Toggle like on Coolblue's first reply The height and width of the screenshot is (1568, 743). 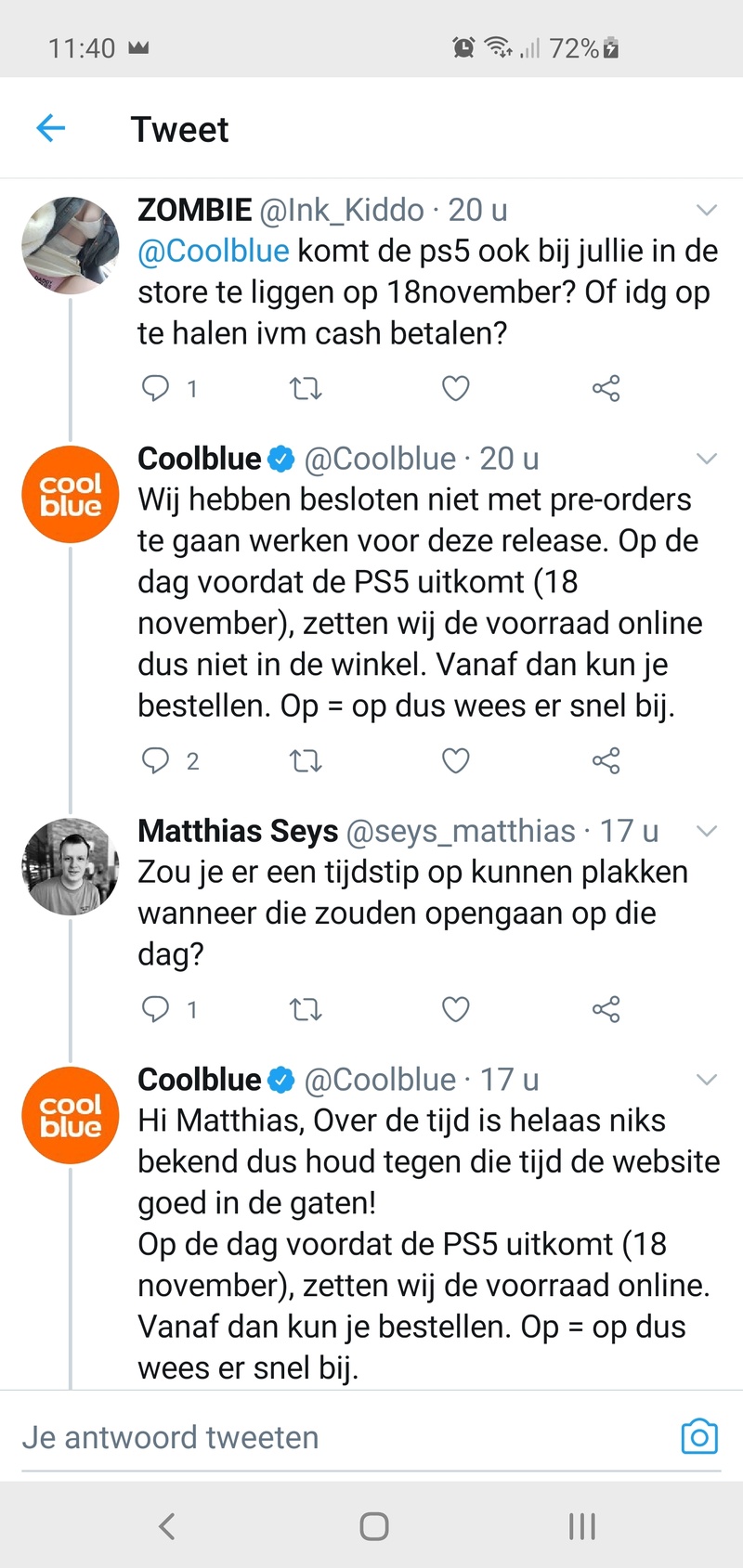click(x=455, y=760)
